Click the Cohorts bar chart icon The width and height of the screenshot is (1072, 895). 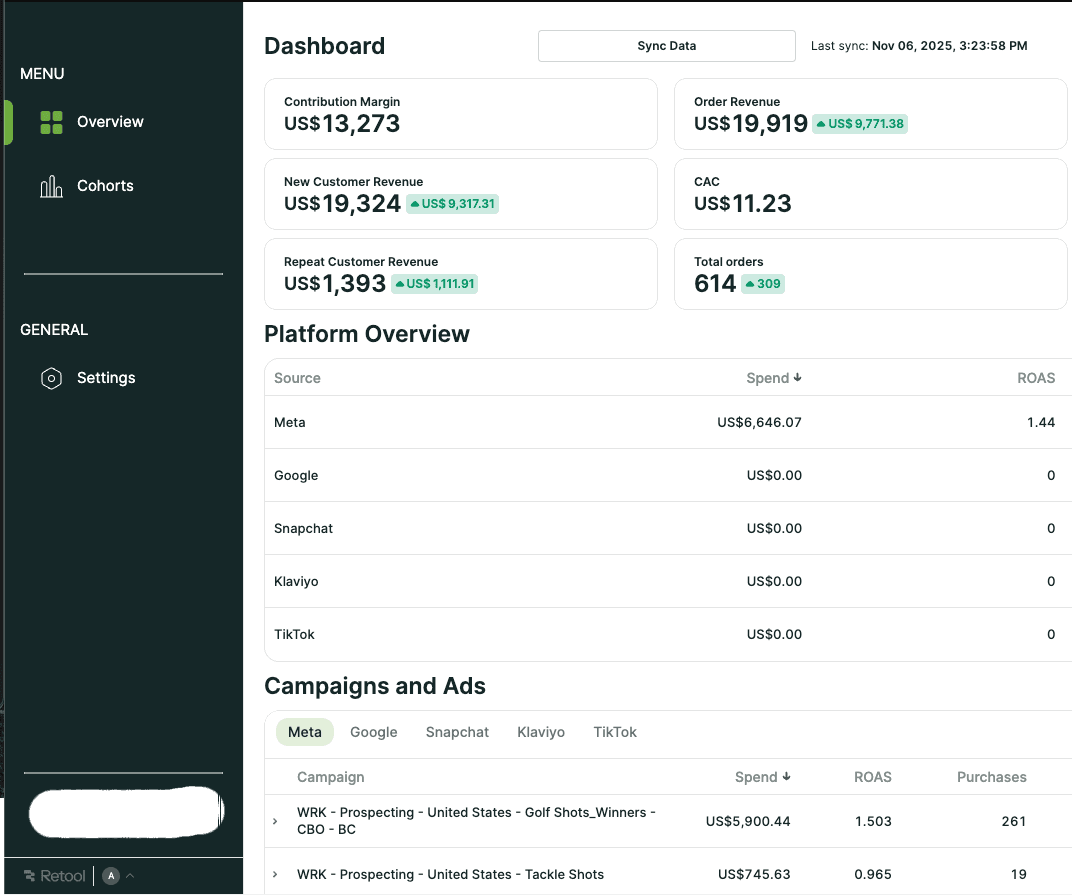pos(50,185)
